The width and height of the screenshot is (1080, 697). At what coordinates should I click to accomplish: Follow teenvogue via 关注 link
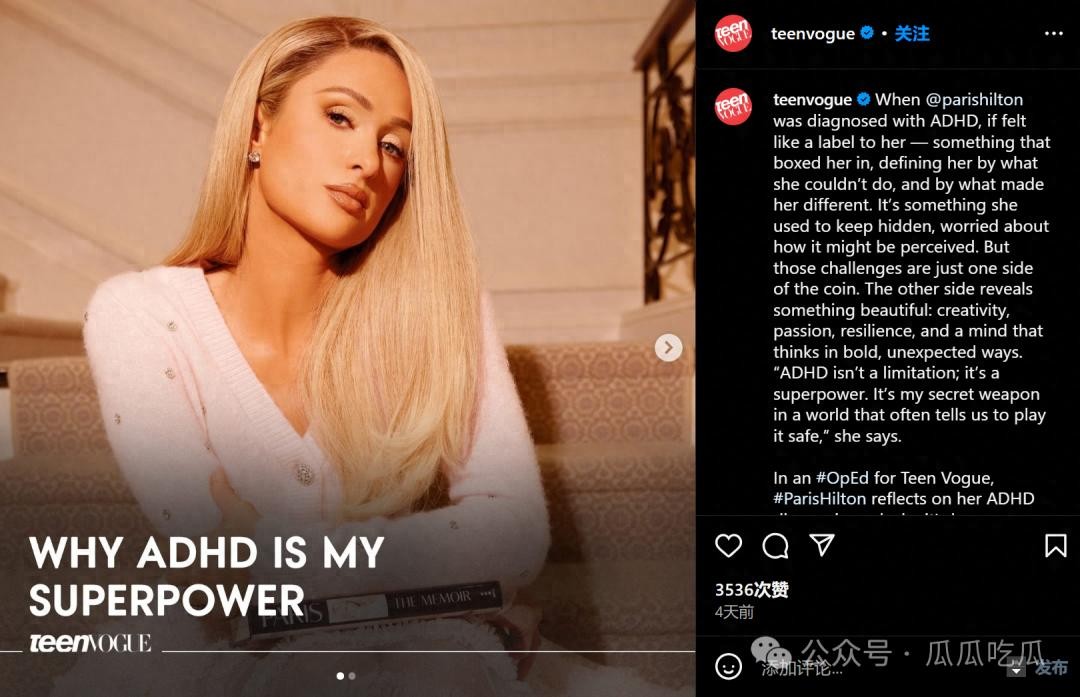pos(912,33)
